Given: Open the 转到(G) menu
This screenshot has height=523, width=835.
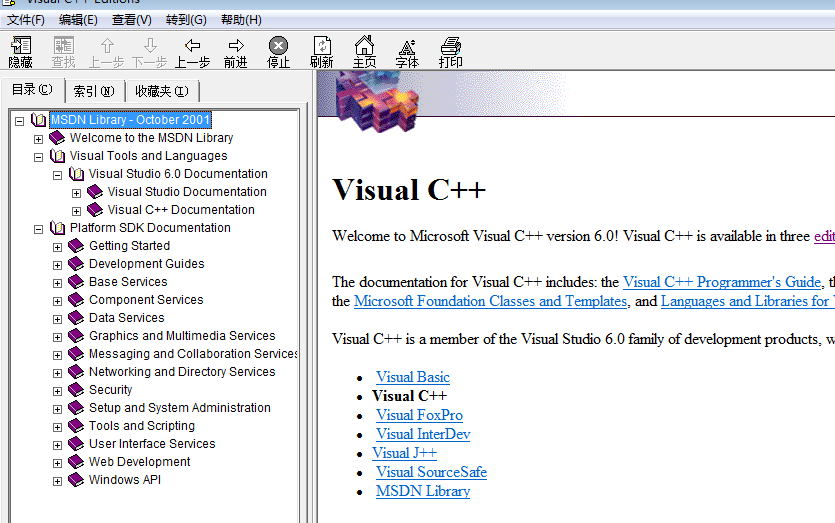Looking at the screenshot, I should (x=186, y=20).
